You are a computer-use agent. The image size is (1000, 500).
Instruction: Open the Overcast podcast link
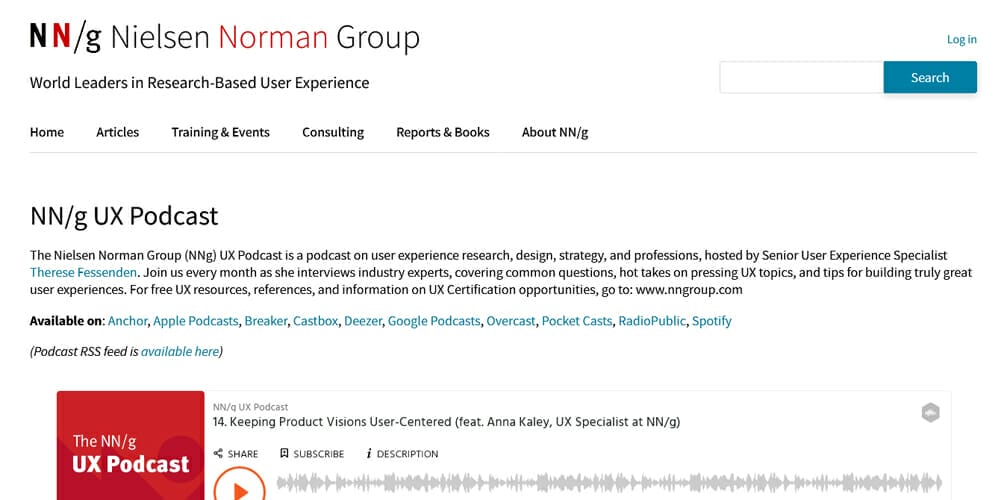pyautogui.click(x=511, y=321)
